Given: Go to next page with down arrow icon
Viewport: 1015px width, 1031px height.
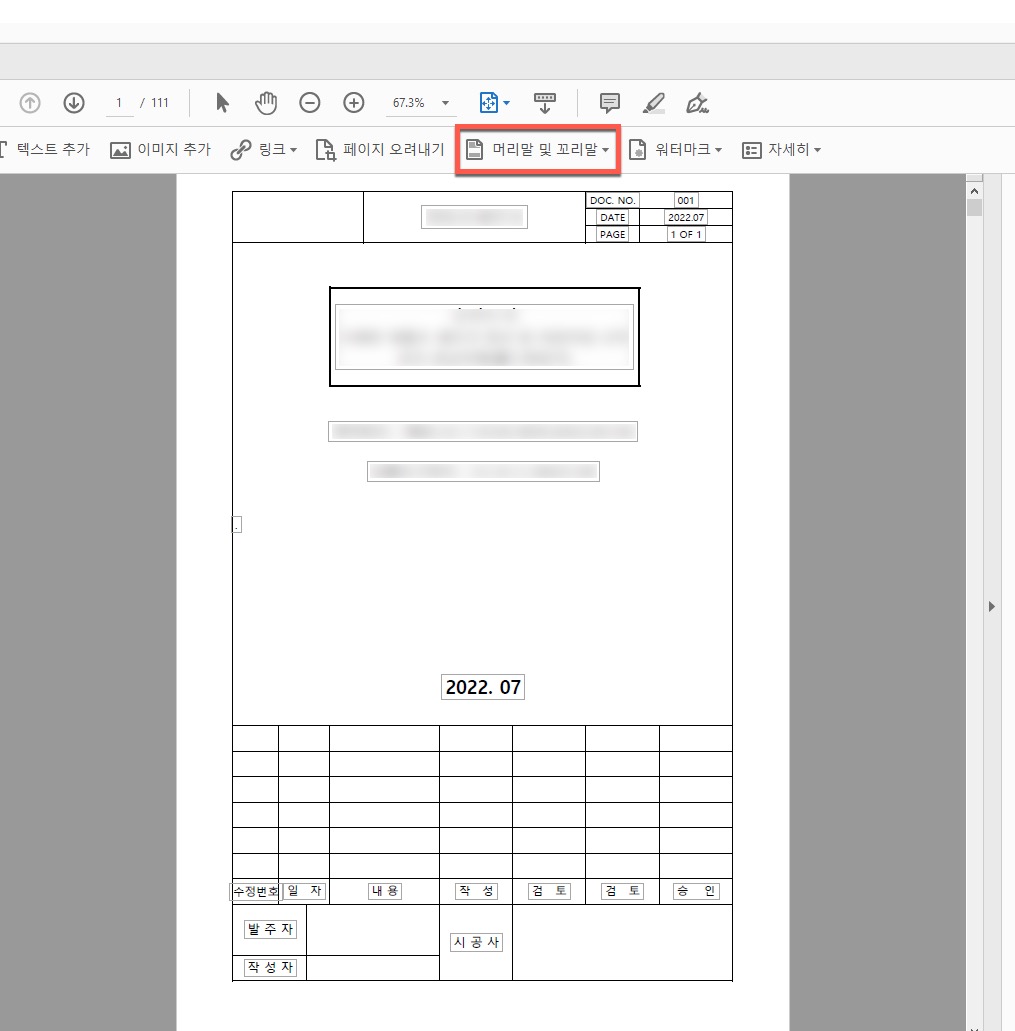Looking at the screenshot, I should tap(74, 103).
